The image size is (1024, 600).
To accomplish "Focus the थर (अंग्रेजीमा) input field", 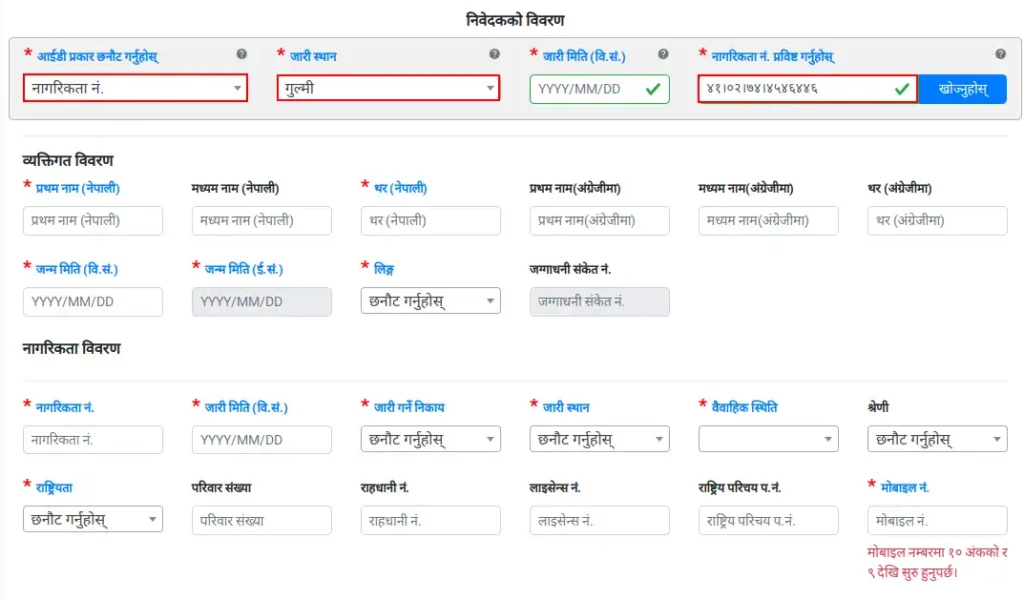I will point(937,220).
